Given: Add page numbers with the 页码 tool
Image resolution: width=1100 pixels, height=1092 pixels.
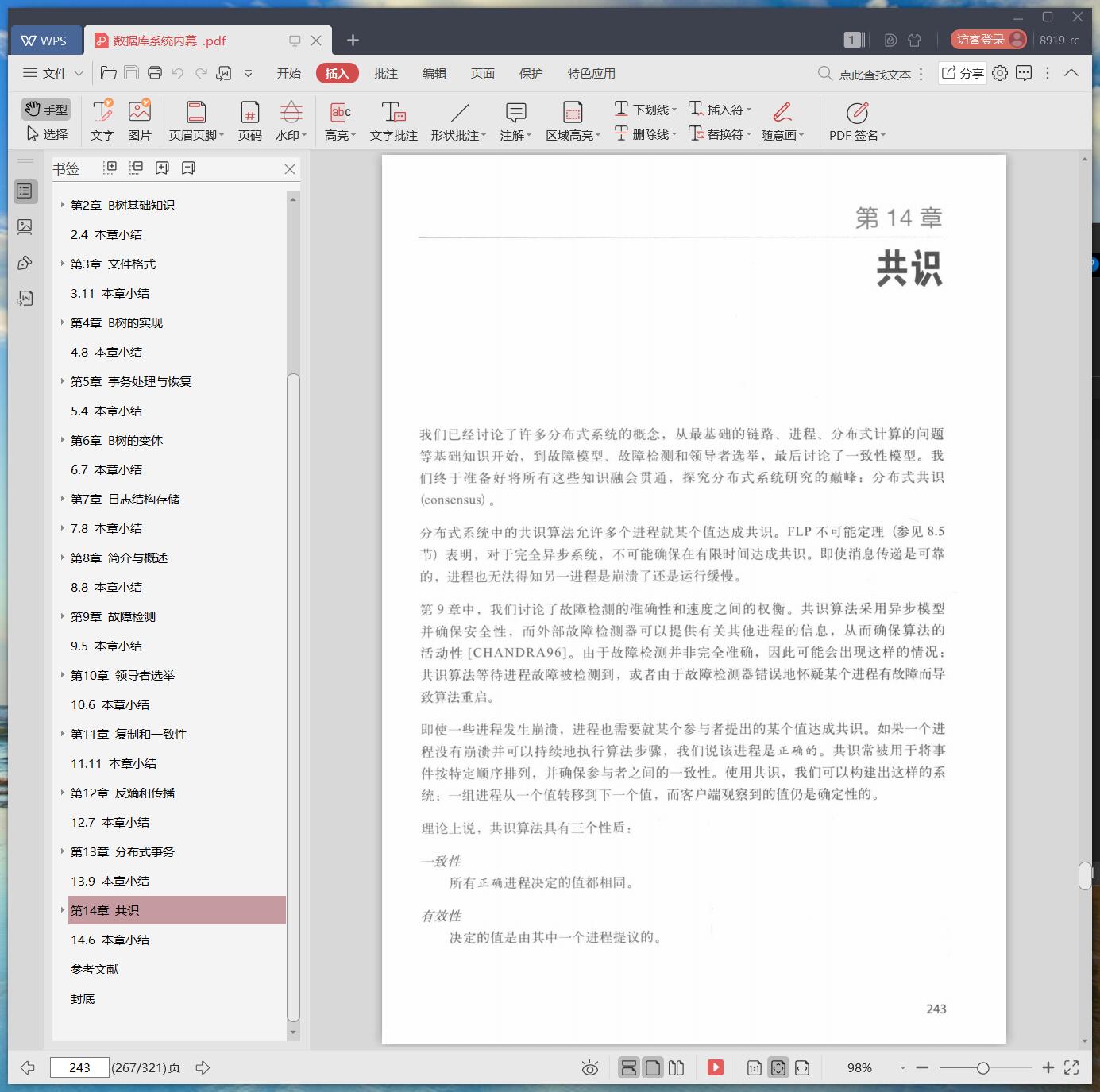Looking at the screenshot, I should click(250, 121).
